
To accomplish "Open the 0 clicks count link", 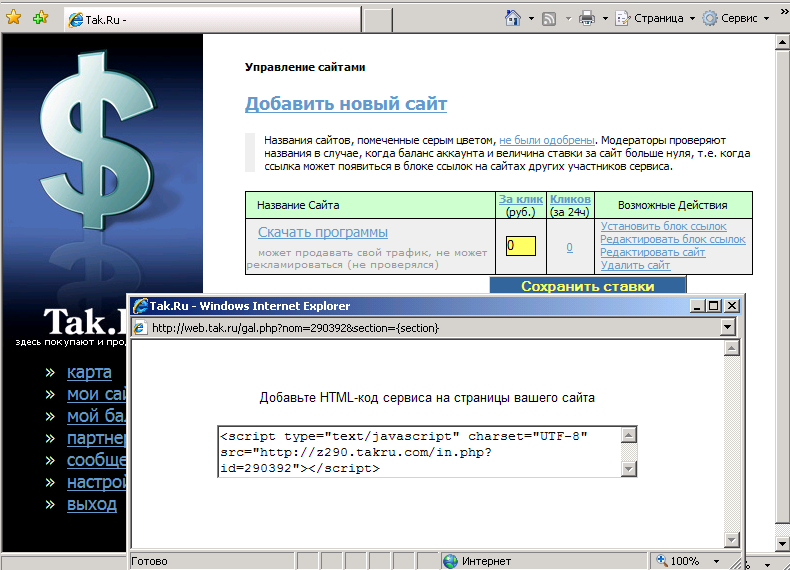I will (569, 247).
